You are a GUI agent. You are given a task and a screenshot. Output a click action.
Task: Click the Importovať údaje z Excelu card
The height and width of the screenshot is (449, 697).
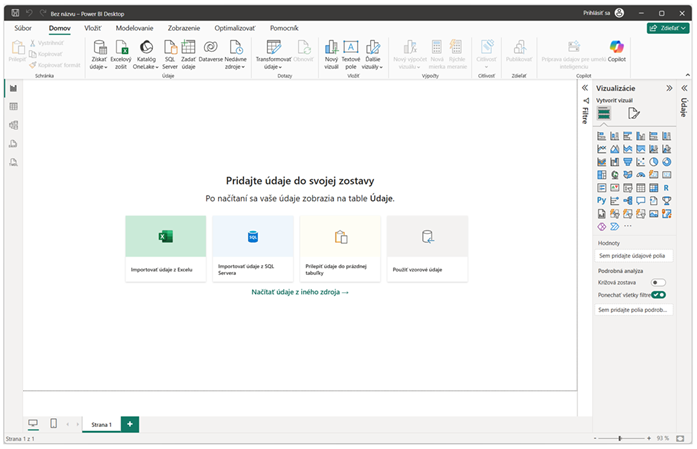point(166,248)
